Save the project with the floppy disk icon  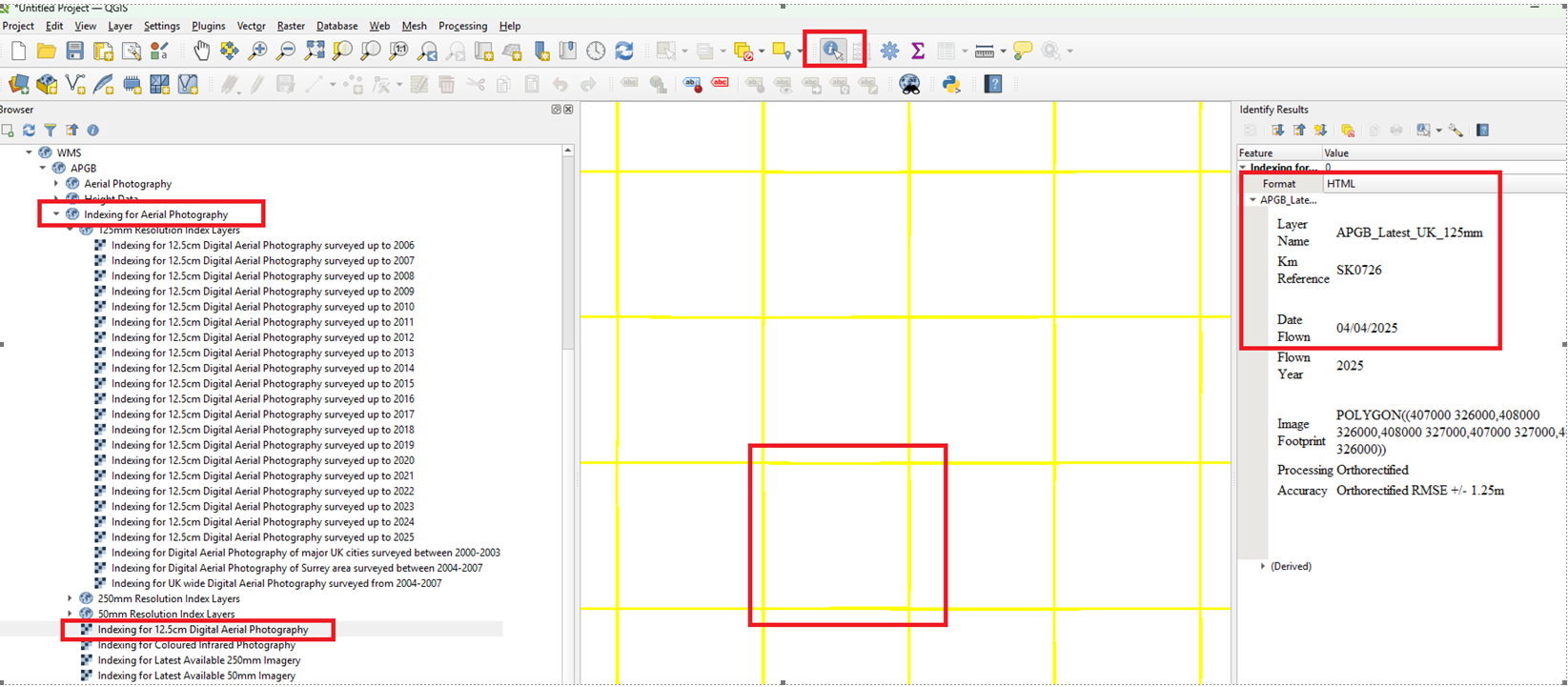(74, 51)
